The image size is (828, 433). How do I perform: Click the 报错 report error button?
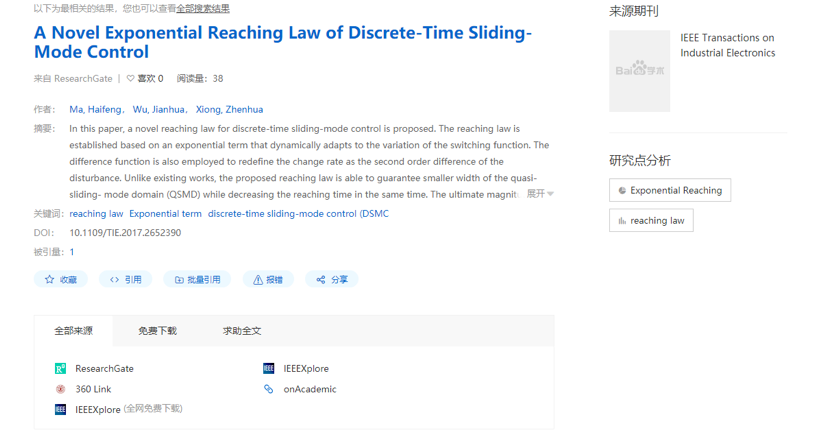coord(268,279)
